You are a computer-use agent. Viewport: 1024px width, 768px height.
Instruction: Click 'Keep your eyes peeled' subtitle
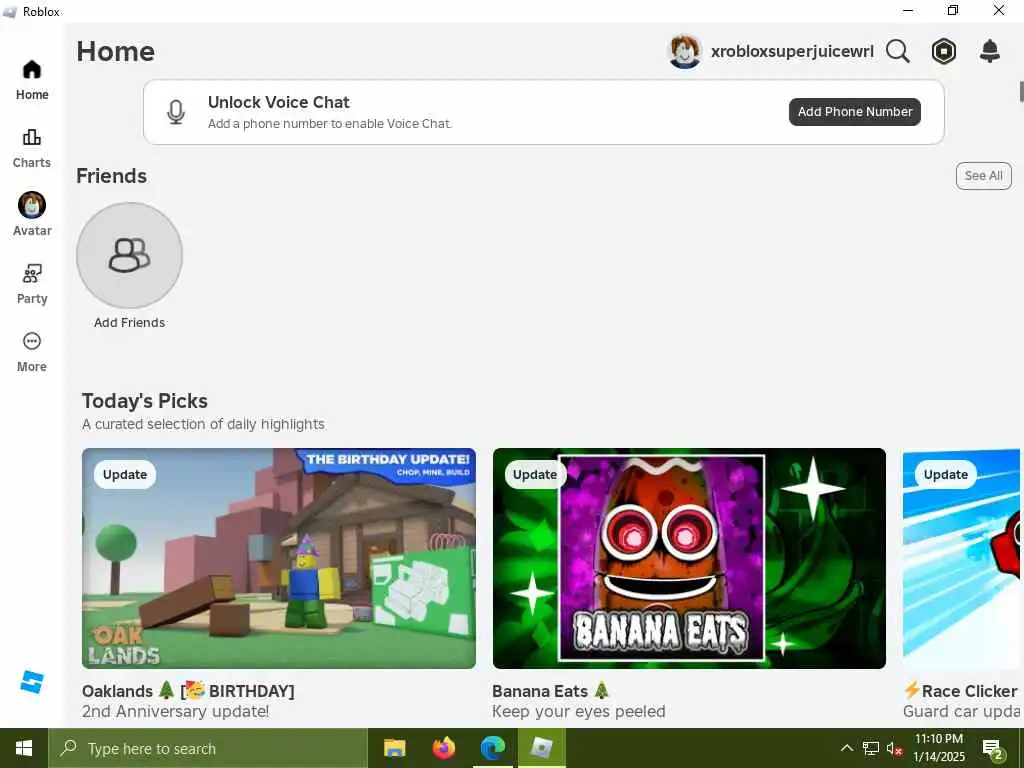(x=579, y=711)
